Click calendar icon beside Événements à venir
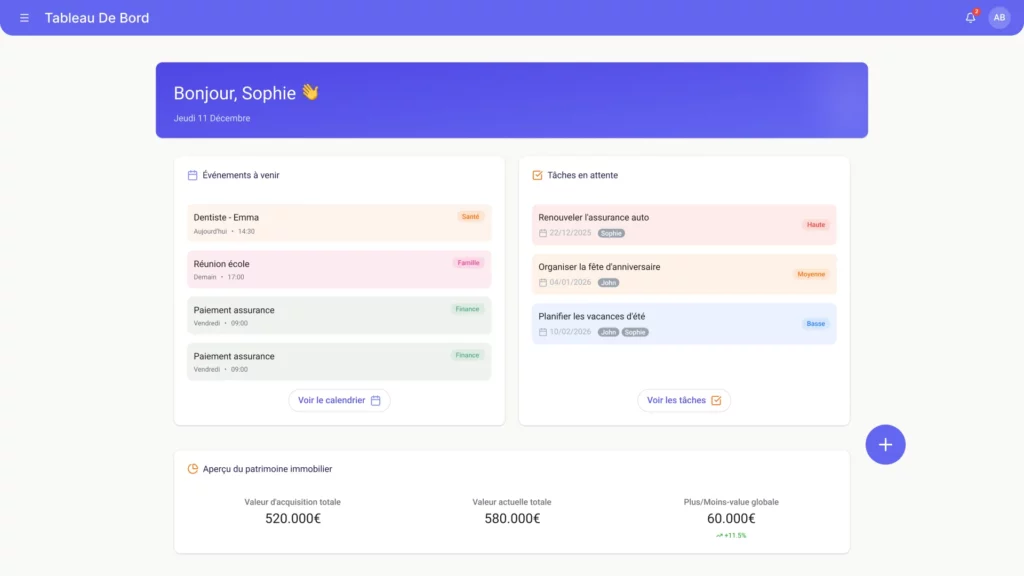The image size is (1024, 576). pos(193,175)
